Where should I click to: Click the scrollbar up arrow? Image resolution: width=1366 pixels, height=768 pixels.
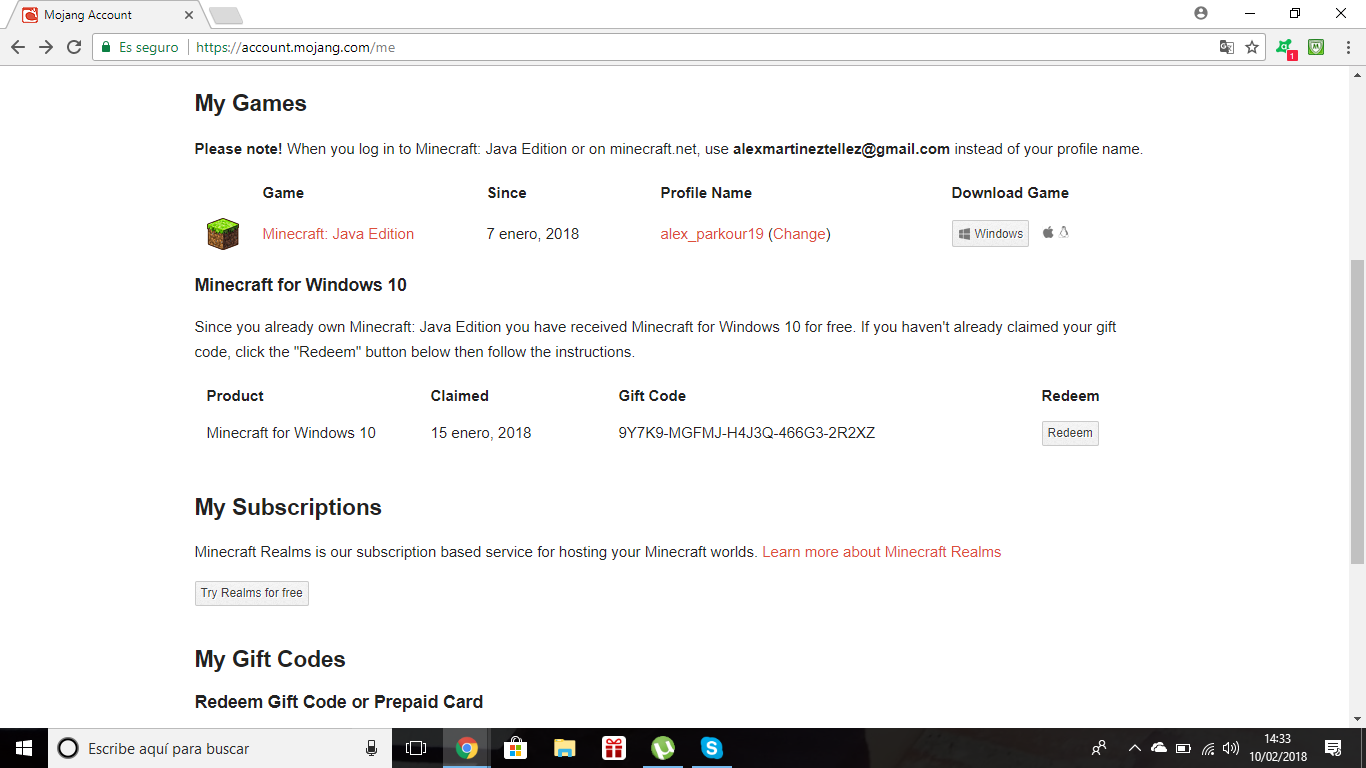click(x=1357, y=76)
